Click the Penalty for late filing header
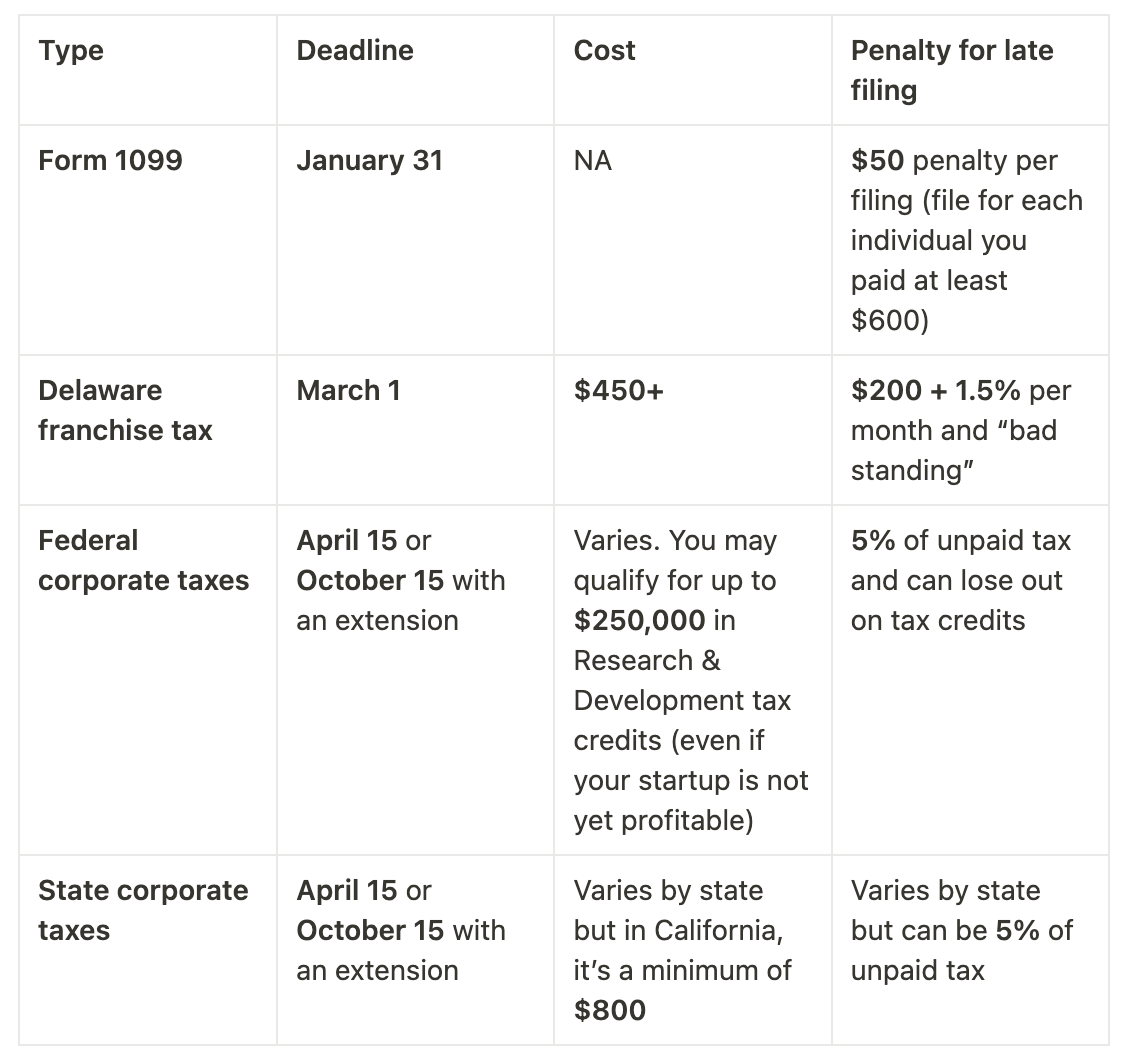1134x1064 pixels. [951, 70]
